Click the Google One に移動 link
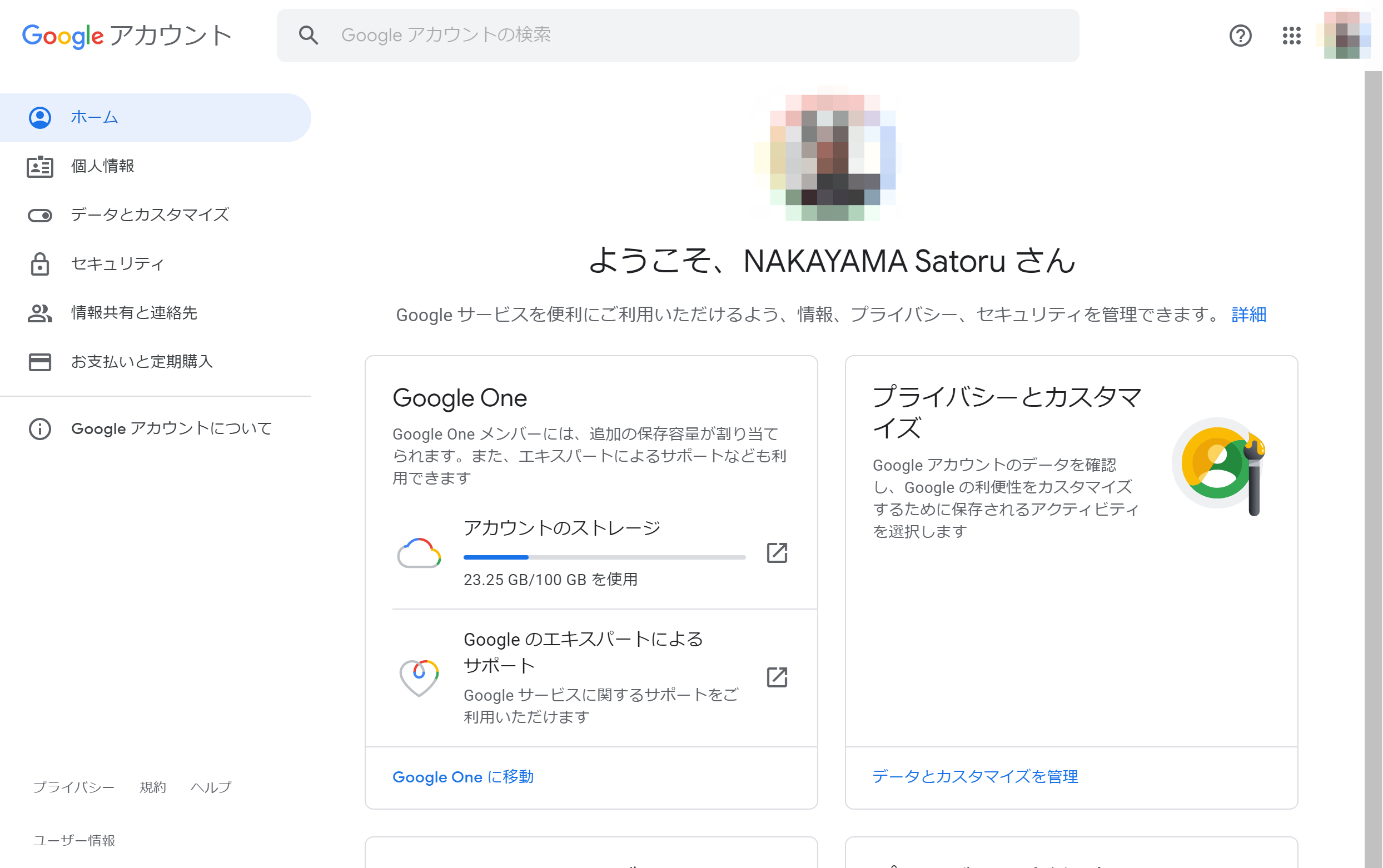Viewport: 1383px width, 868px height. (462, 777)
